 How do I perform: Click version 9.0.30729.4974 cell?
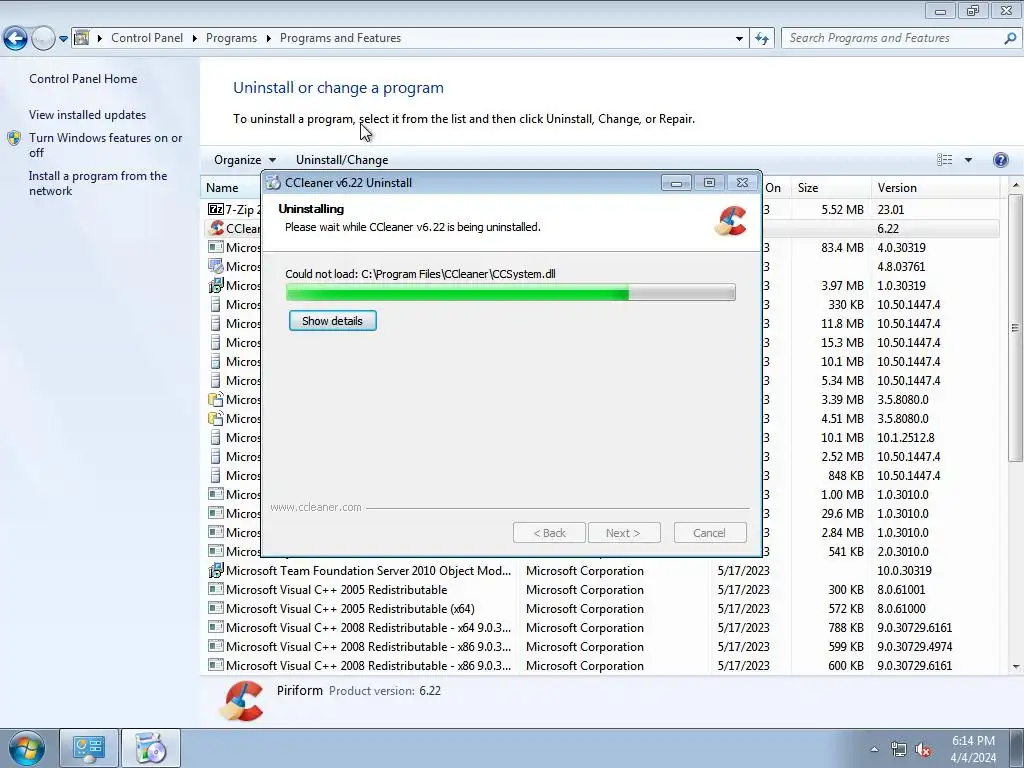(x=914, y=647)
